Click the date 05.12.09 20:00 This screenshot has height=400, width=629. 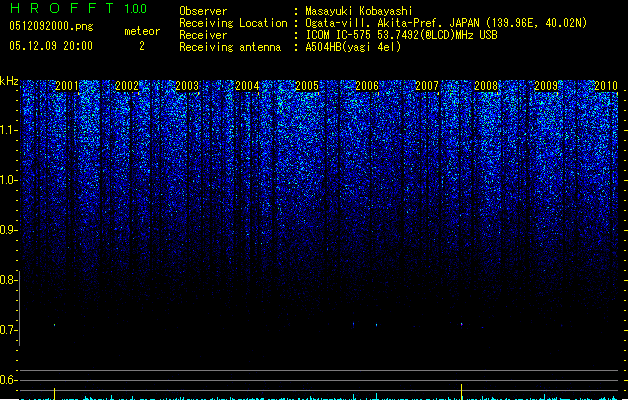pyautogui.click(x=51, y=46)
